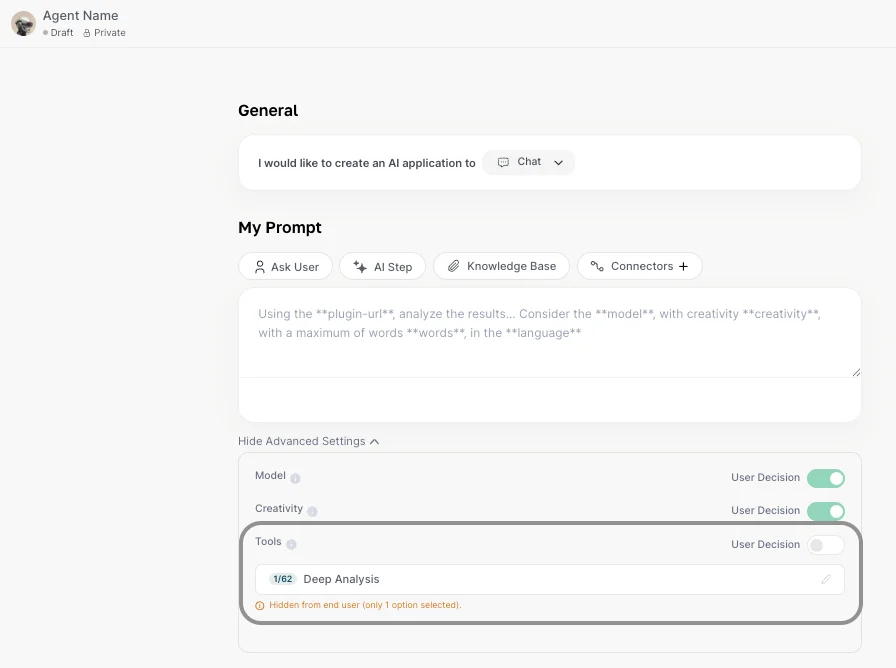
Task: Click the pencil edit icon in tools field
Action: [826, 579]
